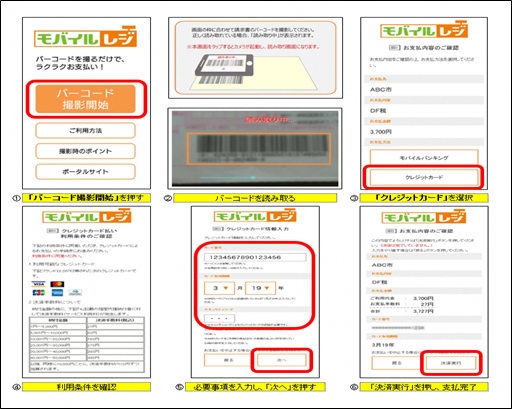Click the payment fee table on the terms screen
Viewport: 512px width, 409px height.
[x=87, y=344]
